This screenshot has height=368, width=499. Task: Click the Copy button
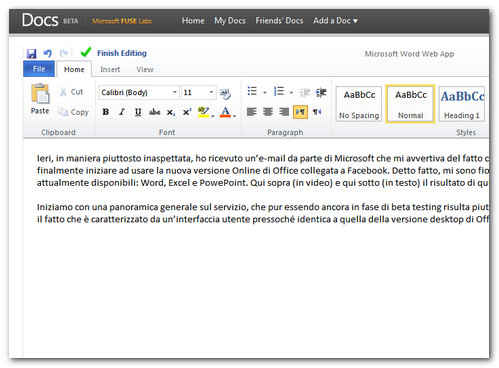coord(73,112)
